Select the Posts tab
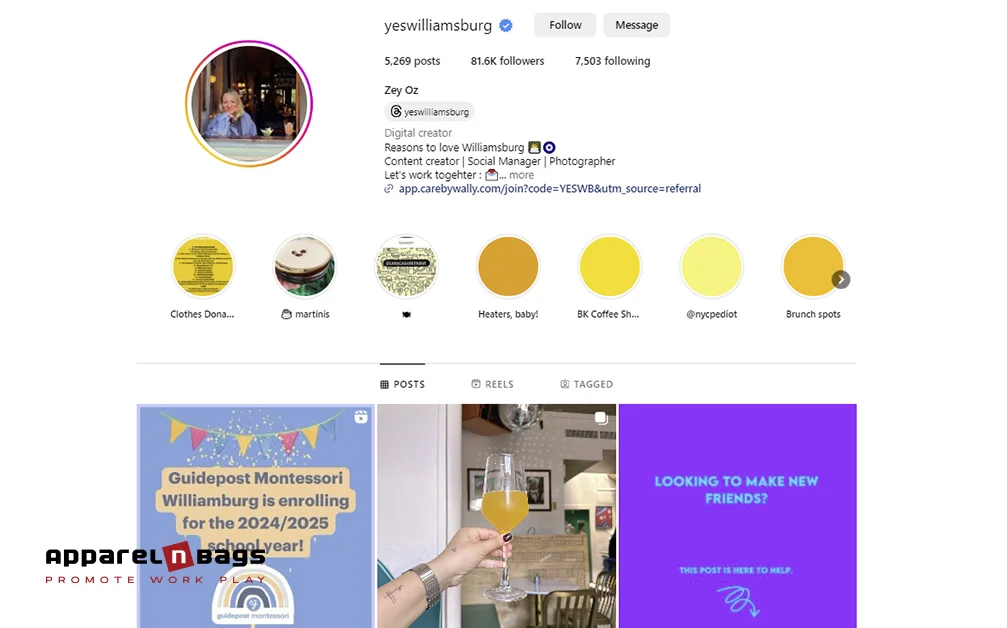Viewport: 1007px width, 628px height. [x=403, y=384]
